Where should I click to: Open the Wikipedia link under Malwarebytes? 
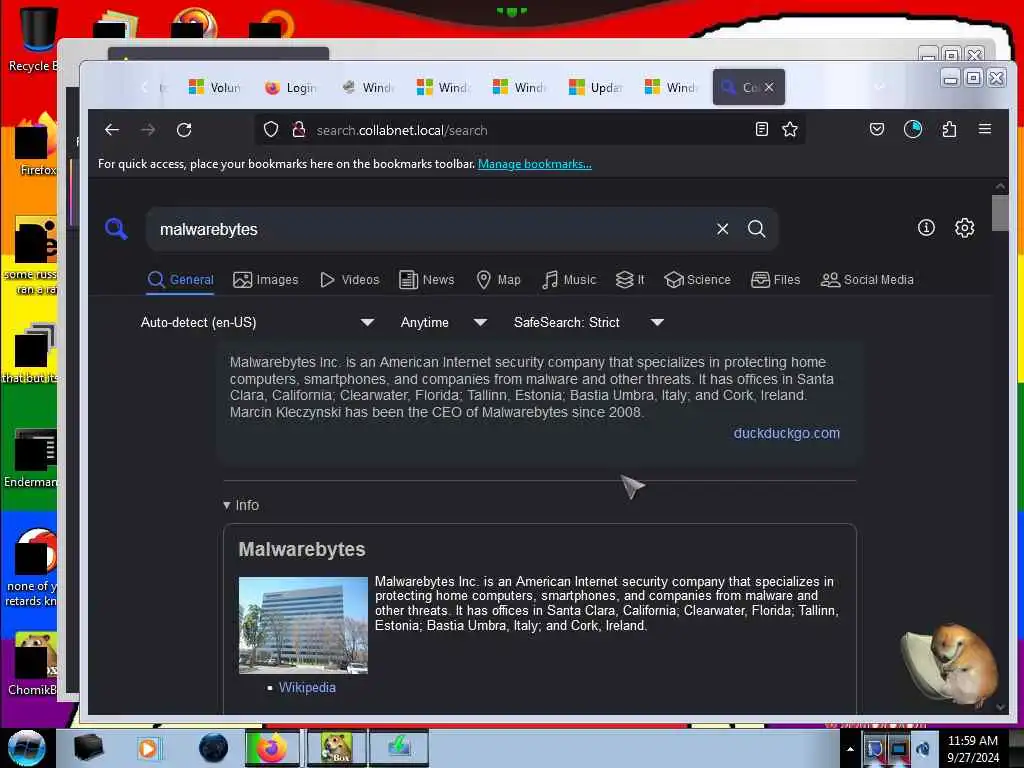point(307,687)
